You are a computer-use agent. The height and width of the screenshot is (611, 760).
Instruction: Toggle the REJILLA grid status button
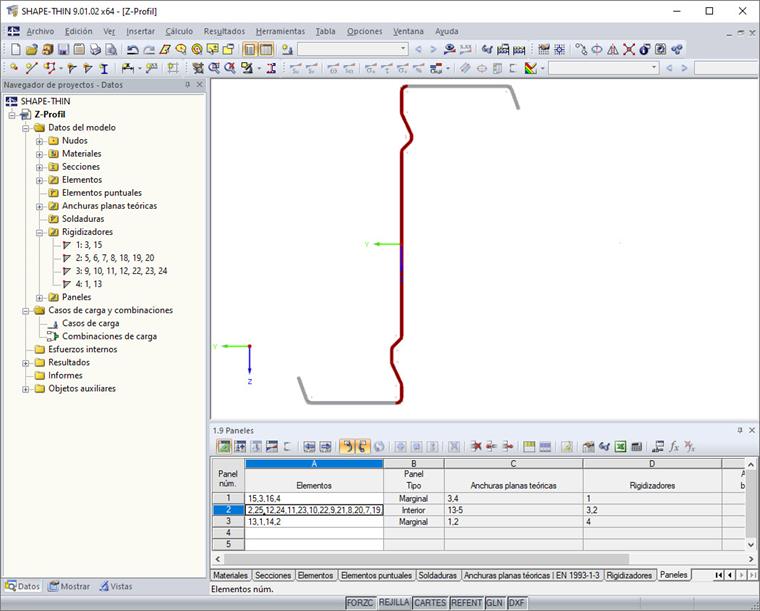(x=394, y=602)
